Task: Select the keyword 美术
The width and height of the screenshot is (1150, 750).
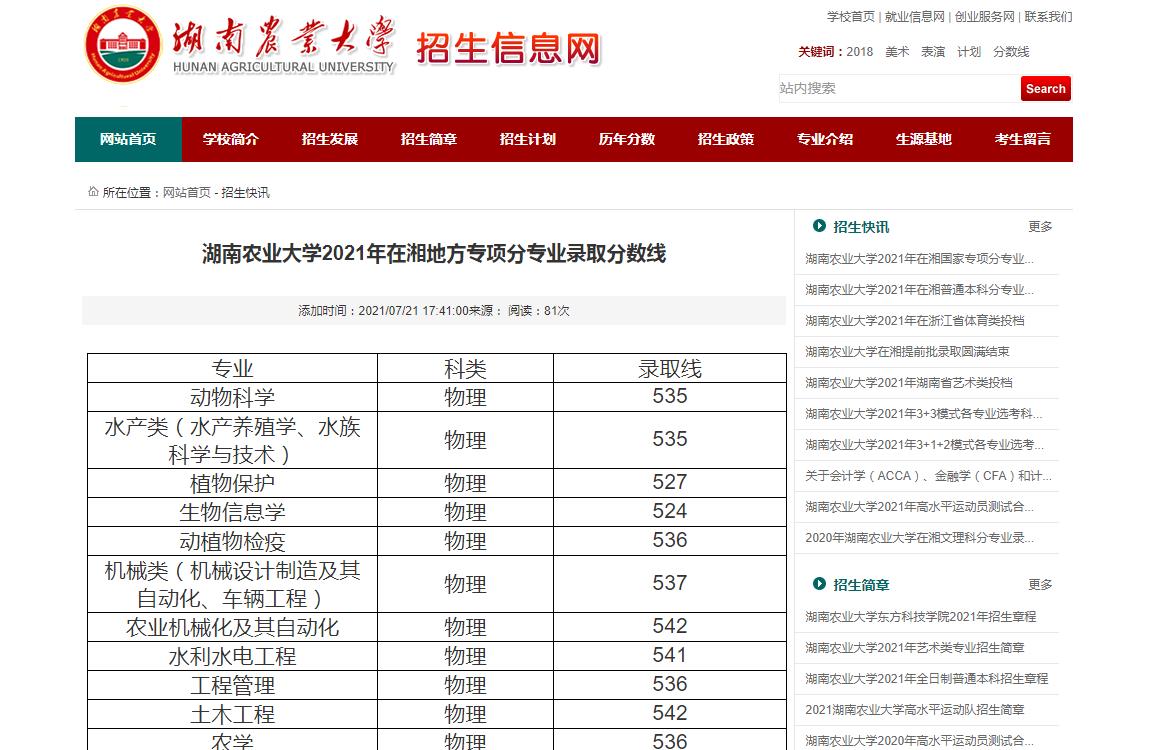Action: pos(897,52)
